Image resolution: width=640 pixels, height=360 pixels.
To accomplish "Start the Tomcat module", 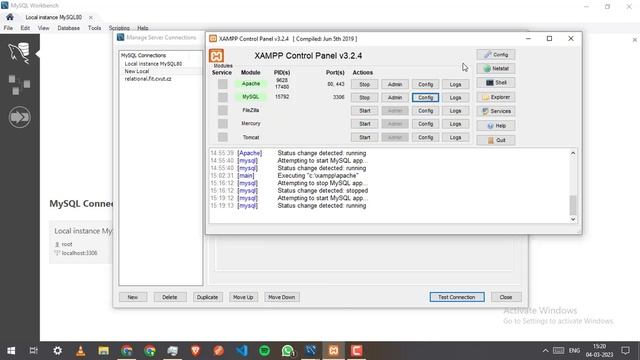I will 364,138.
